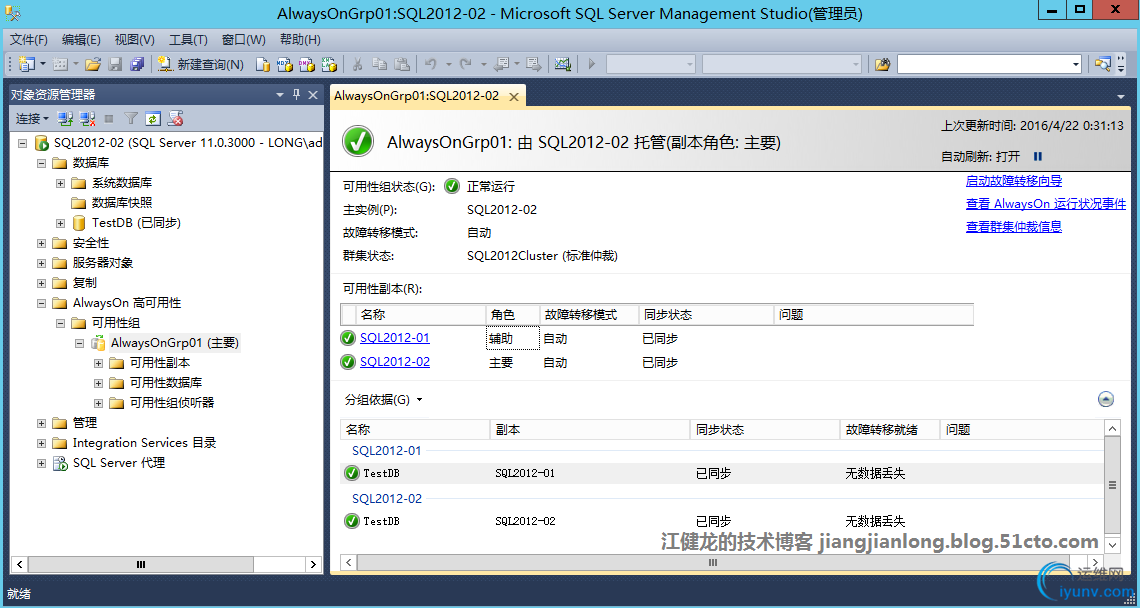Click the script error report icon
Image resolution: width=1140 pixels, height=608 pixels.
tap(175, 118)
